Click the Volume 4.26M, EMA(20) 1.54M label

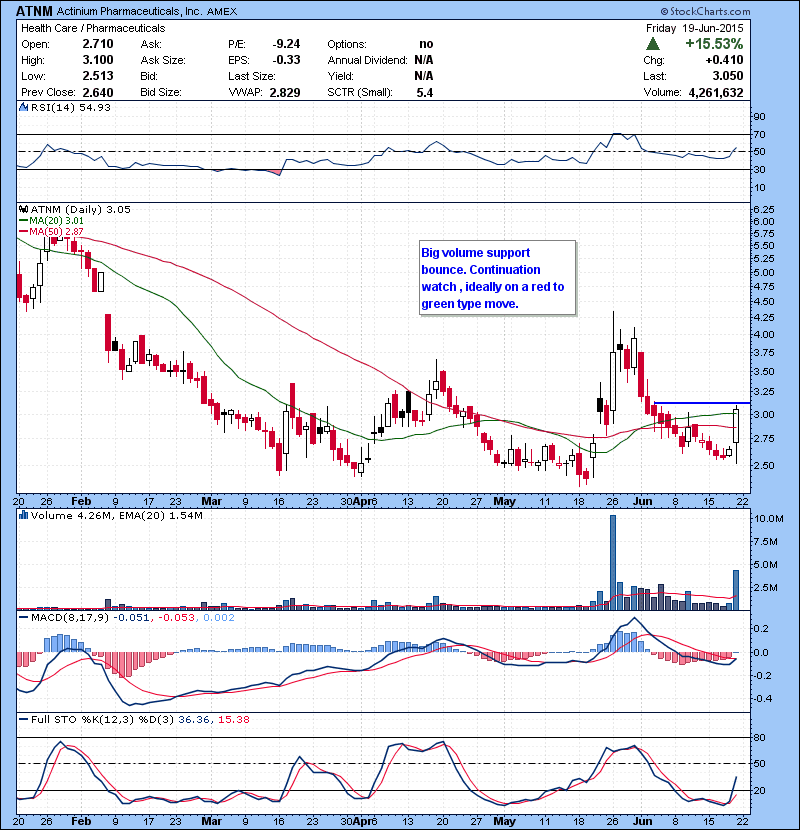[x=116, y=515]
